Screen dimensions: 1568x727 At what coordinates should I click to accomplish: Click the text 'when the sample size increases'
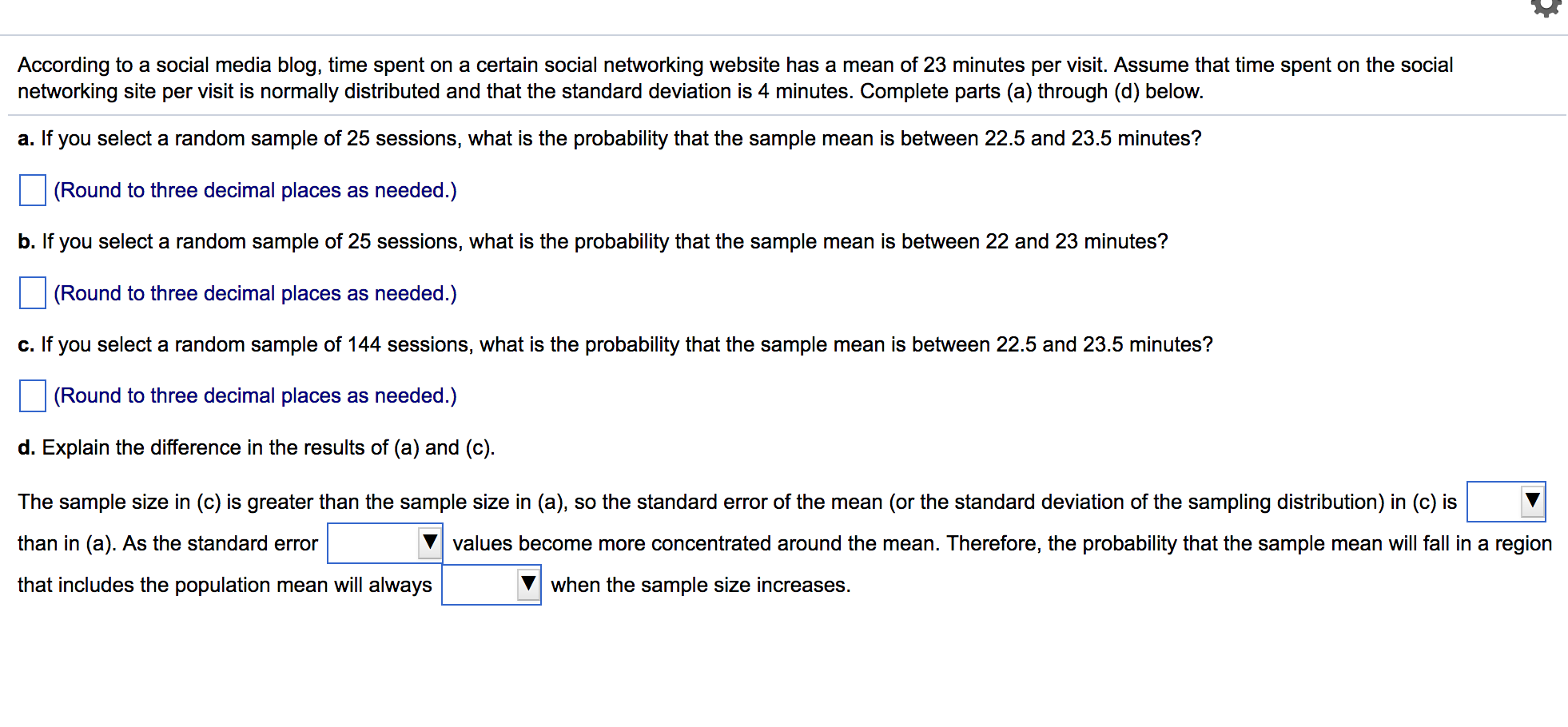click(x=700, y=585)
